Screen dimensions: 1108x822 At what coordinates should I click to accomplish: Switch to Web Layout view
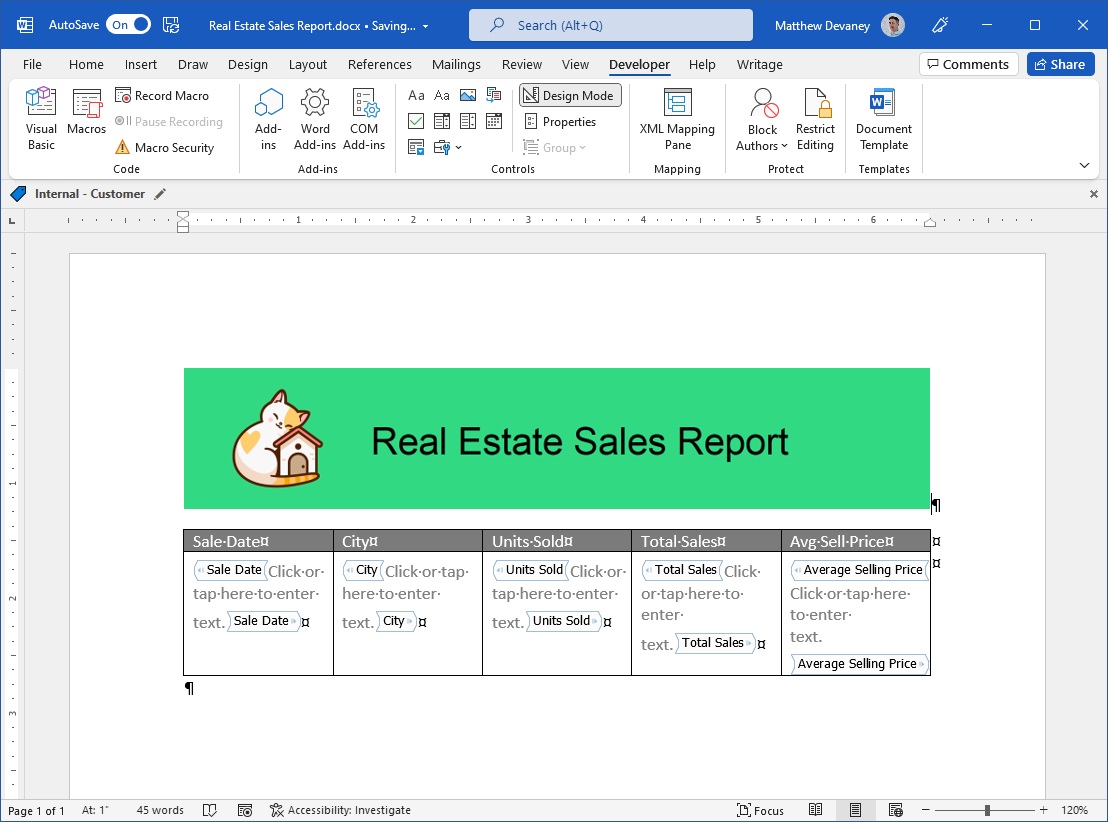coord(895,810)
